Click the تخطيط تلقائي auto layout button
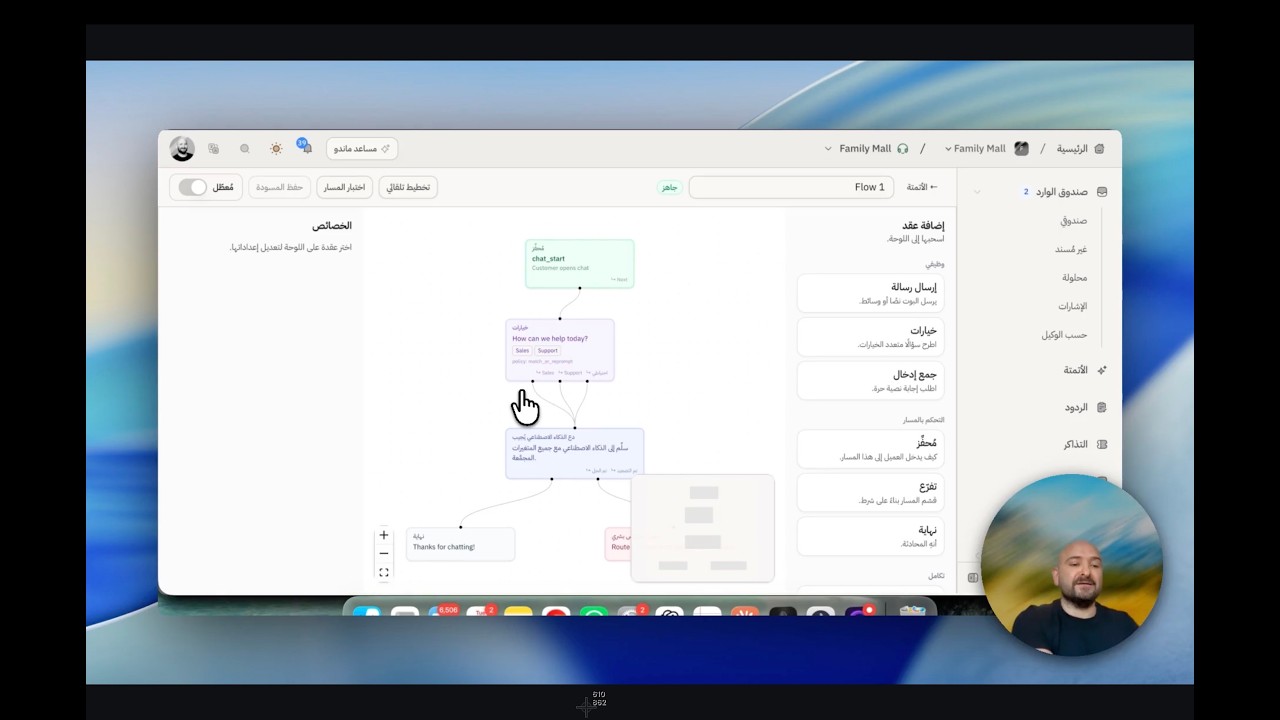 pyautogui.click(x=408, y=187)
